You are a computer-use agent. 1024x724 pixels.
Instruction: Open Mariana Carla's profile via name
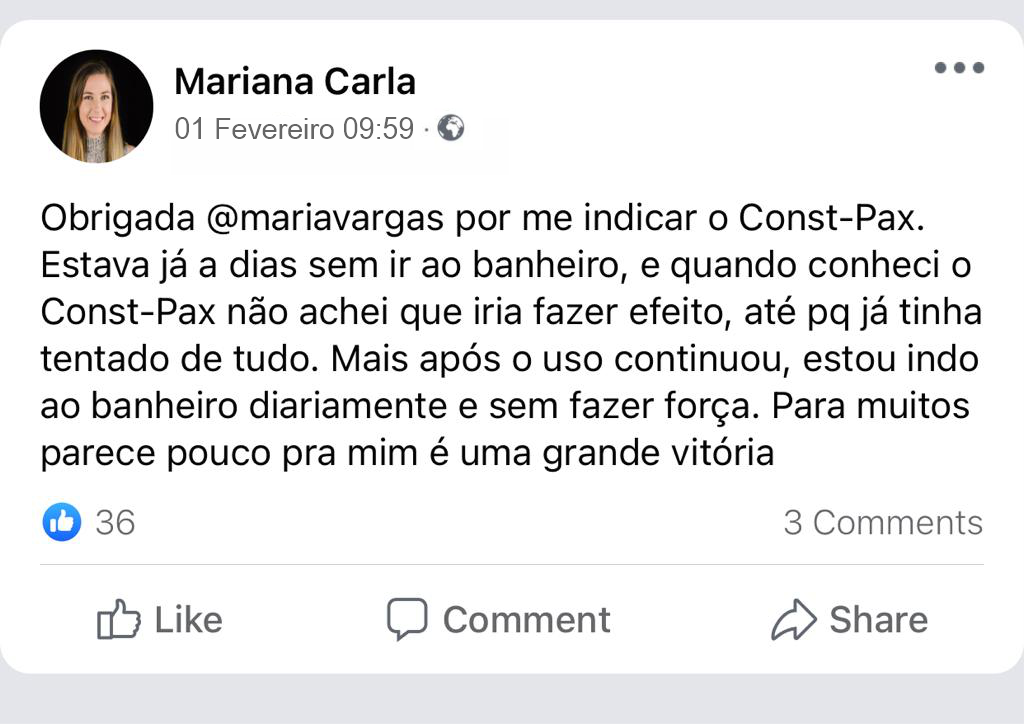point(295,81)
